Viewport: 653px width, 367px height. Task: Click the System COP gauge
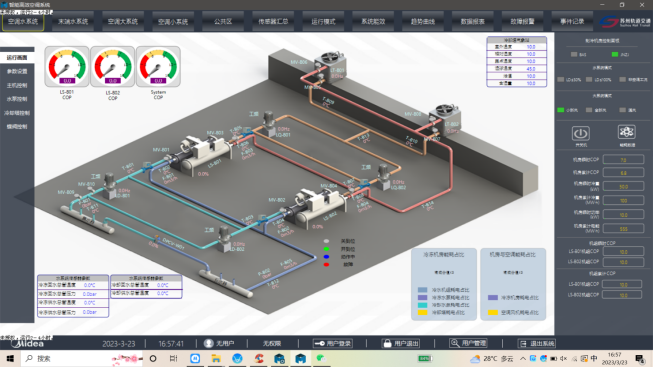[x=158, y=67]
